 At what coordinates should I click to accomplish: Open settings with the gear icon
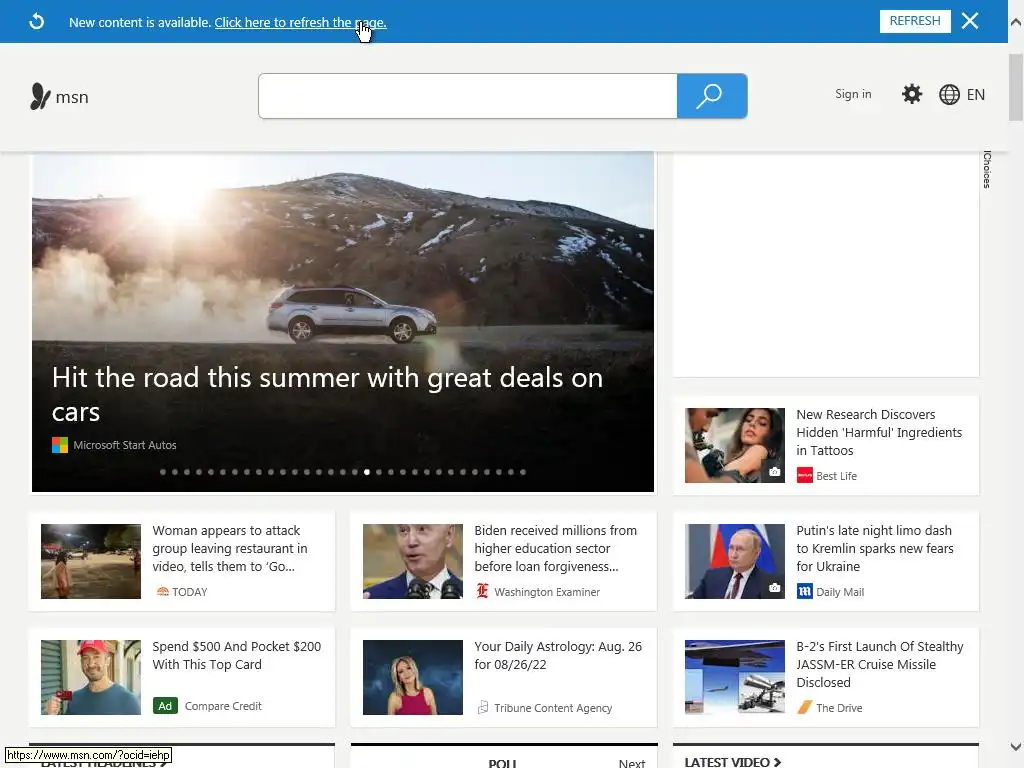[x=912, y=94]
